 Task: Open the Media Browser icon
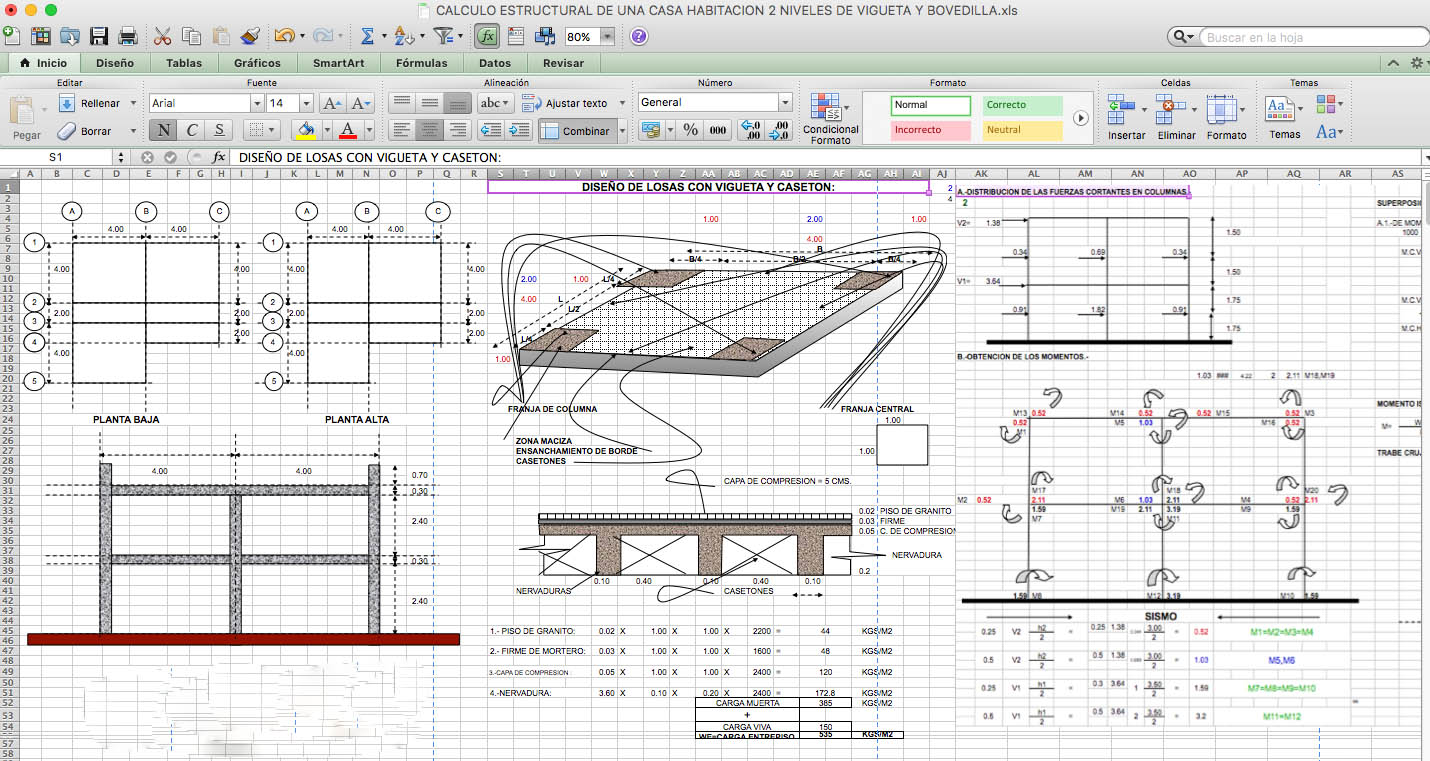[546, 36]
